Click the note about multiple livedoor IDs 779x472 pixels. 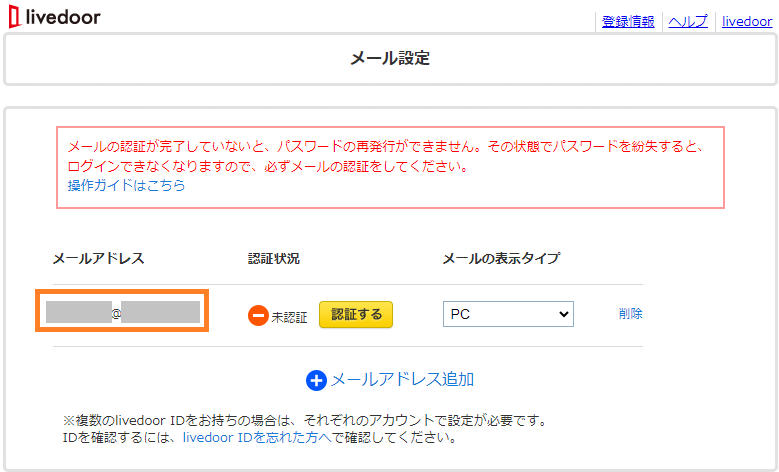point(304,429)
